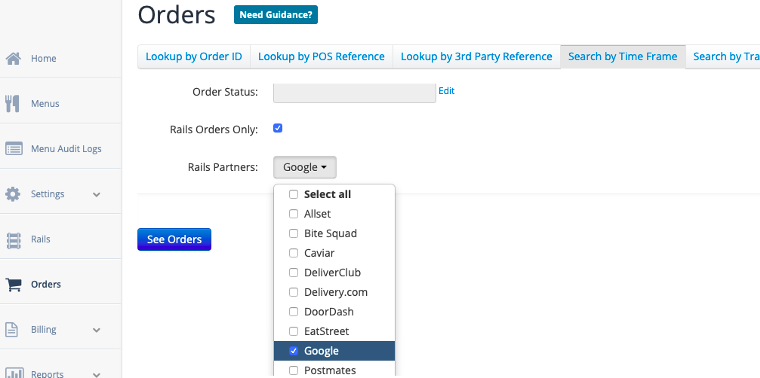The image size is (760, 378).
Task: Expand the Billing submenu chevron
Action: point(97,331)
